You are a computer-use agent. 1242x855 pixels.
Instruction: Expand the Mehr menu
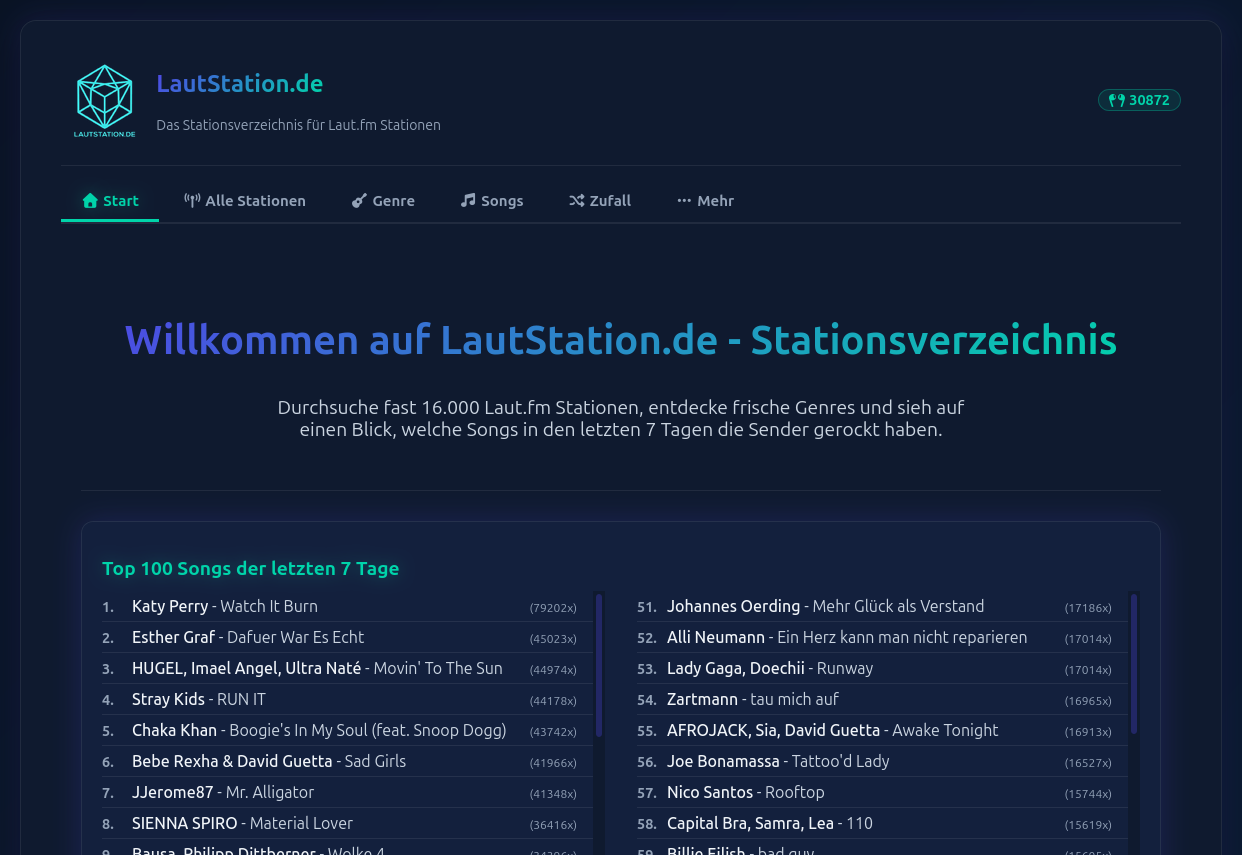(705, 201)
